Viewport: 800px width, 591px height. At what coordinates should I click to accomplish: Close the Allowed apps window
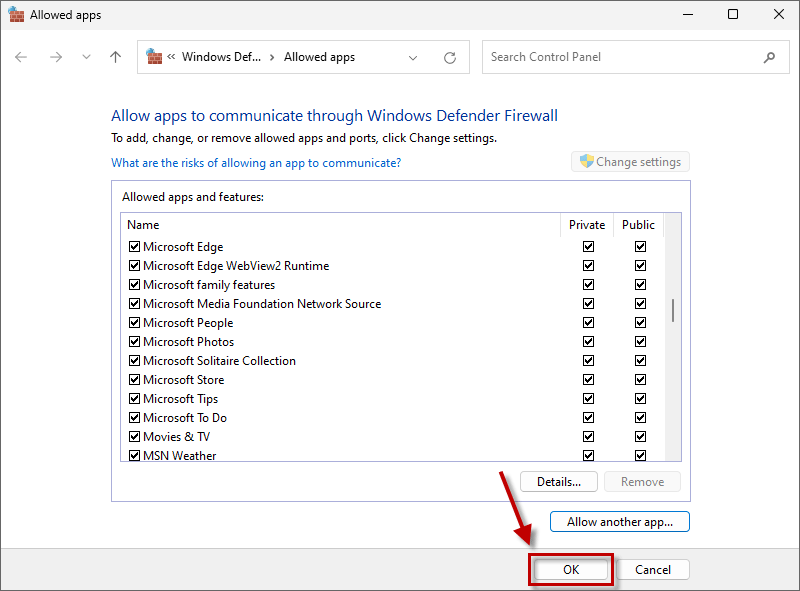[x=779, y=14]
